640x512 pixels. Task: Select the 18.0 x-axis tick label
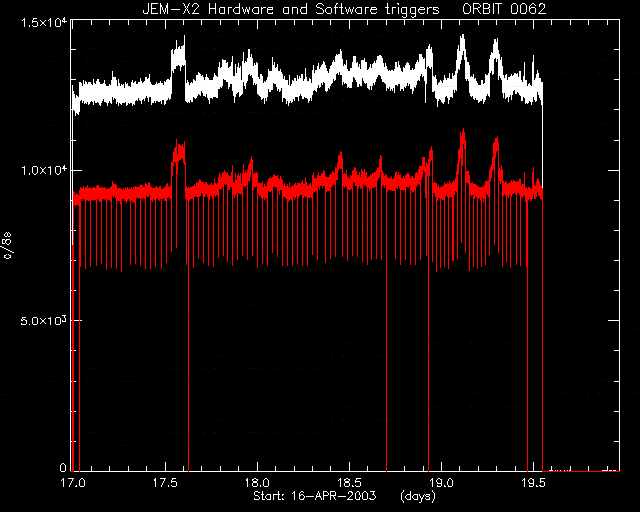pyautogui.click(x=258, y=483)
